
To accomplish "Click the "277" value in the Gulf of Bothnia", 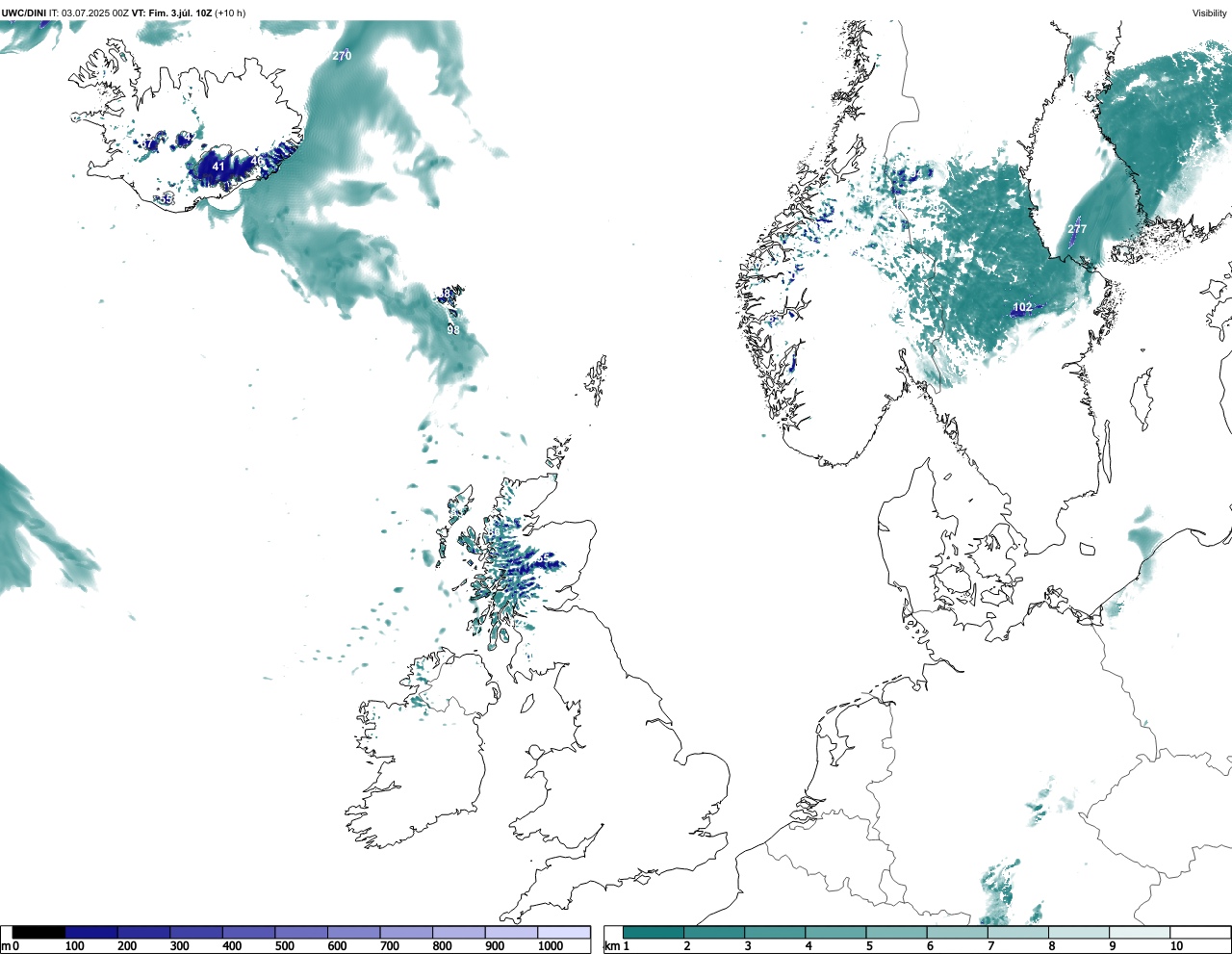I will coord(1077,229).
